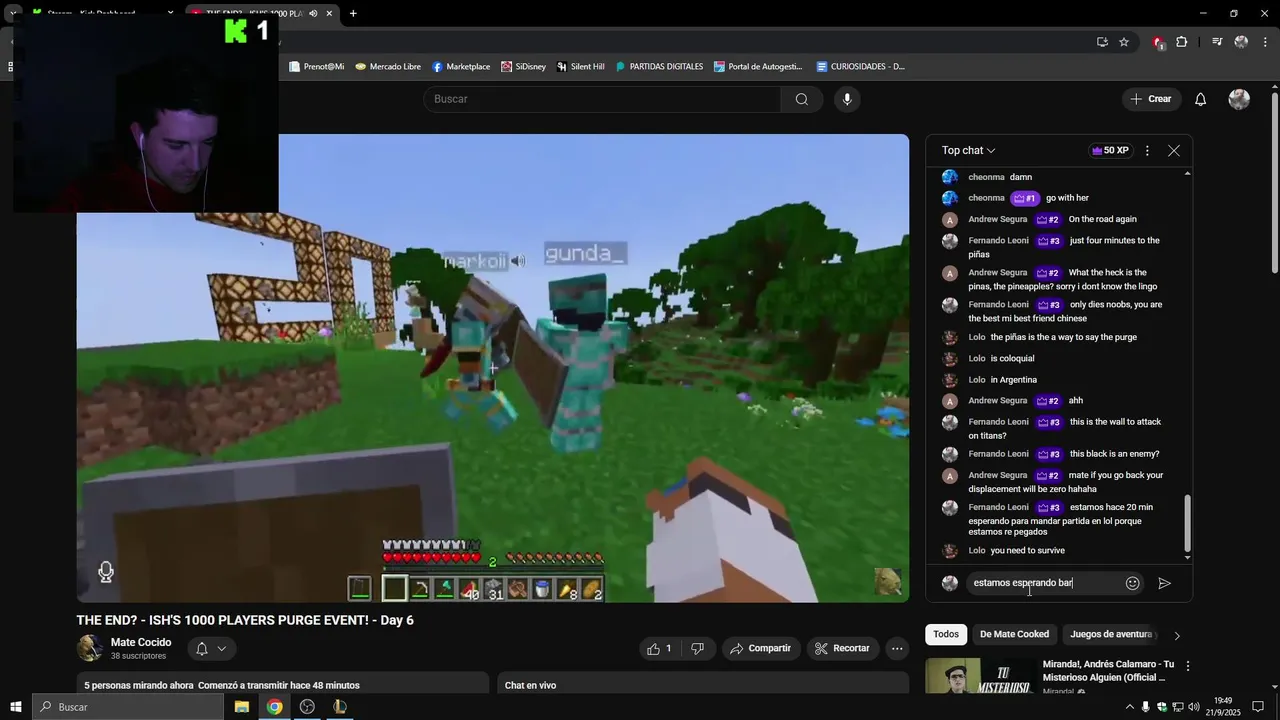Click the Chat en vivo heading

tap(530, 685)
